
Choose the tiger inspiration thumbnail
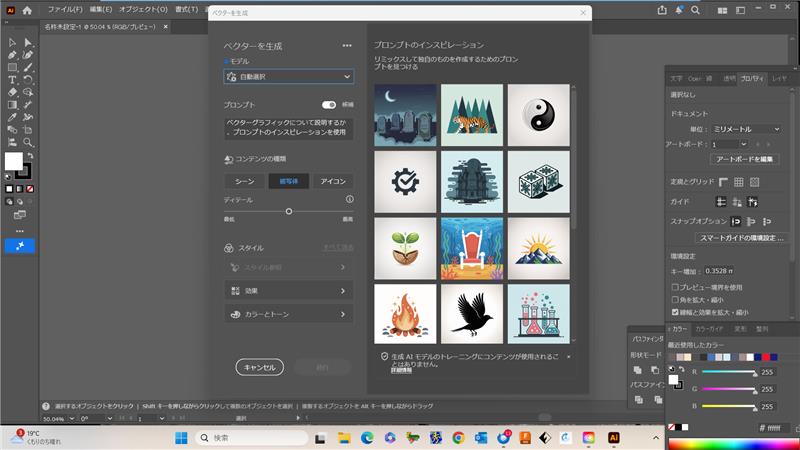tap(472, 115)
